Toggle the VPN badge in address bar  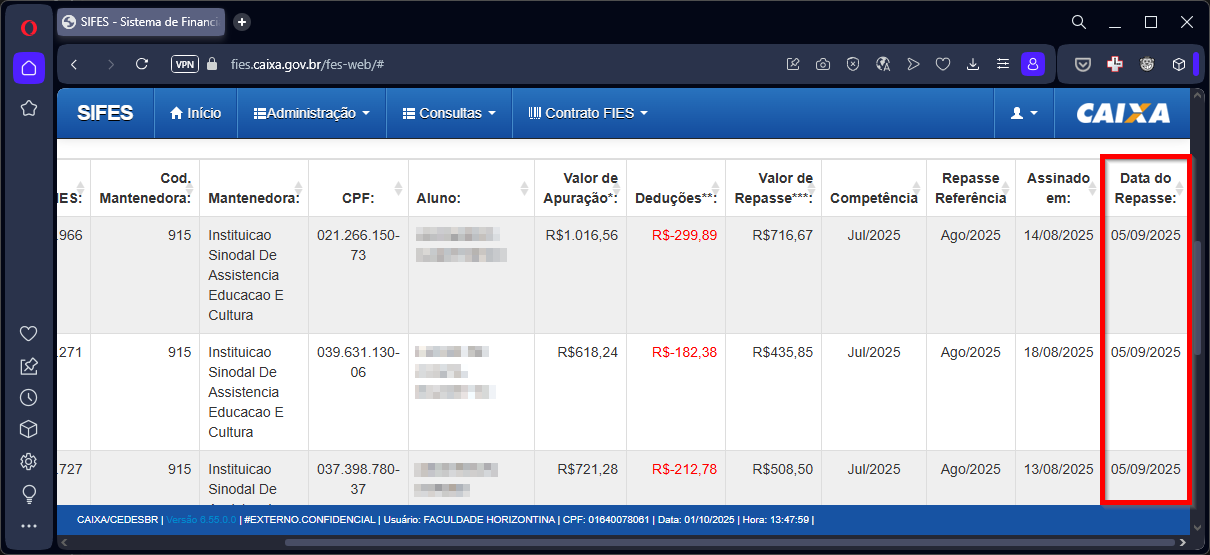(x=185, y=64)
